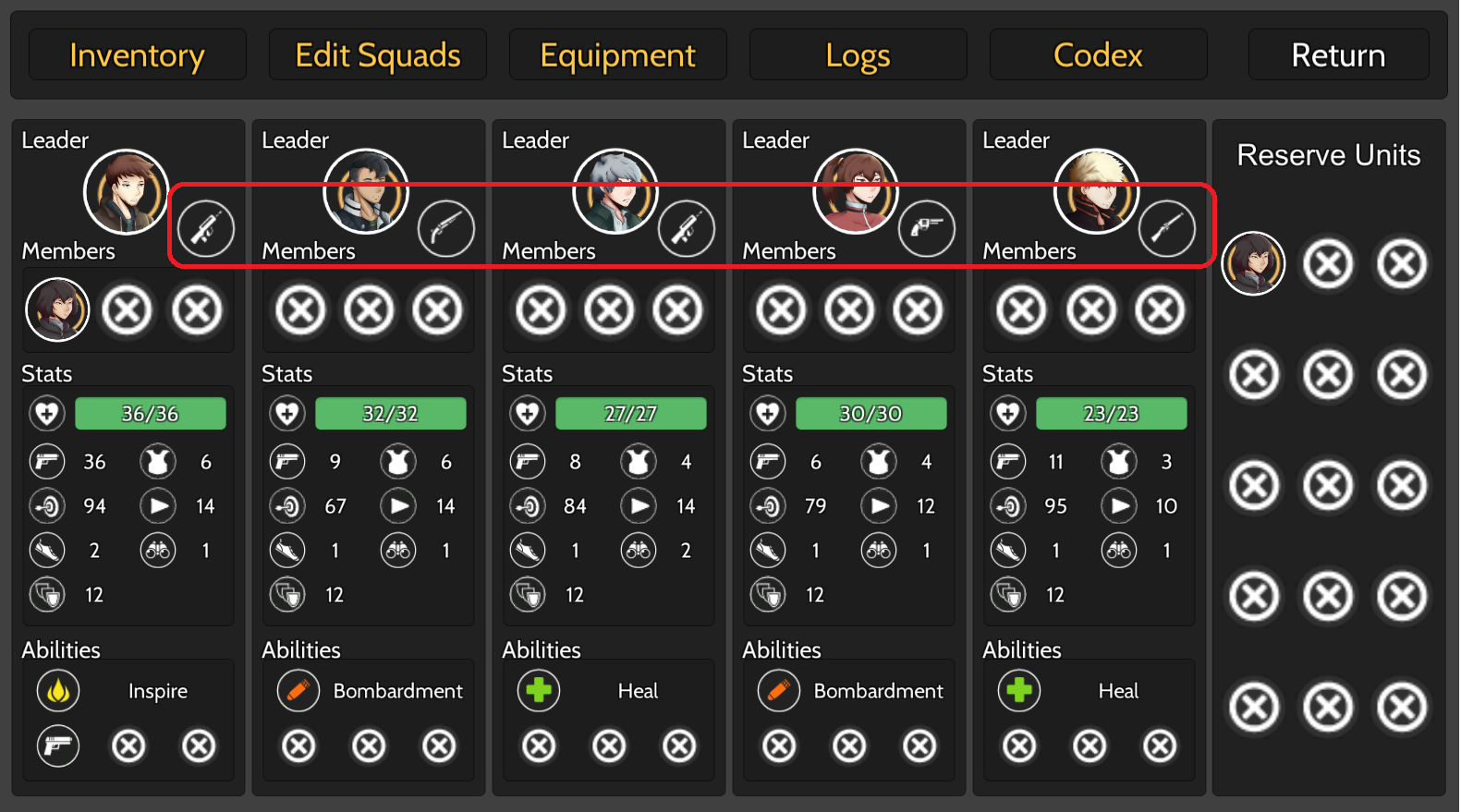Select the Bombardment icon in second squad

[x=298, y=691]
